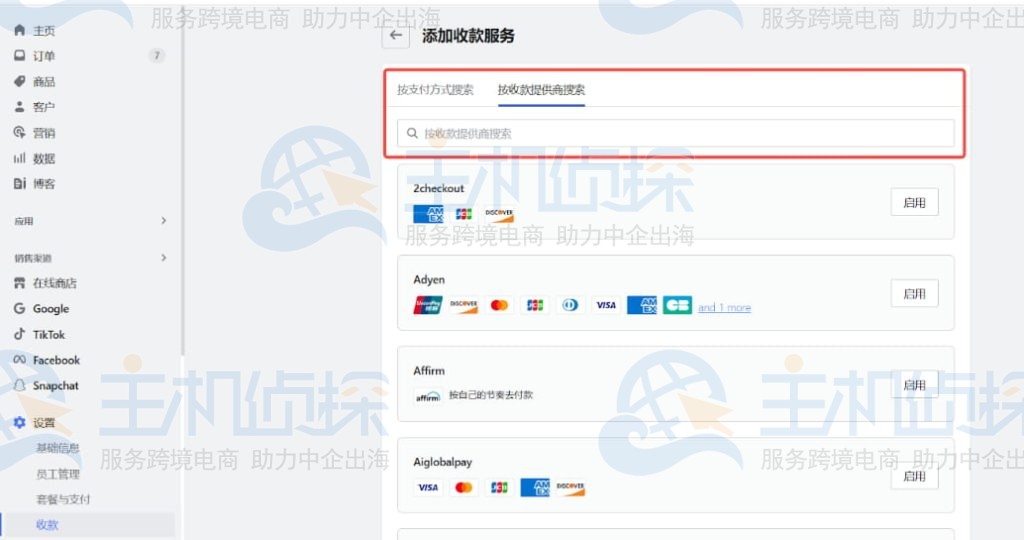This screenshot has height=540, width=1024.
Task: Select 按收款提供商搜索 tab
Action: tap(541, 90)
